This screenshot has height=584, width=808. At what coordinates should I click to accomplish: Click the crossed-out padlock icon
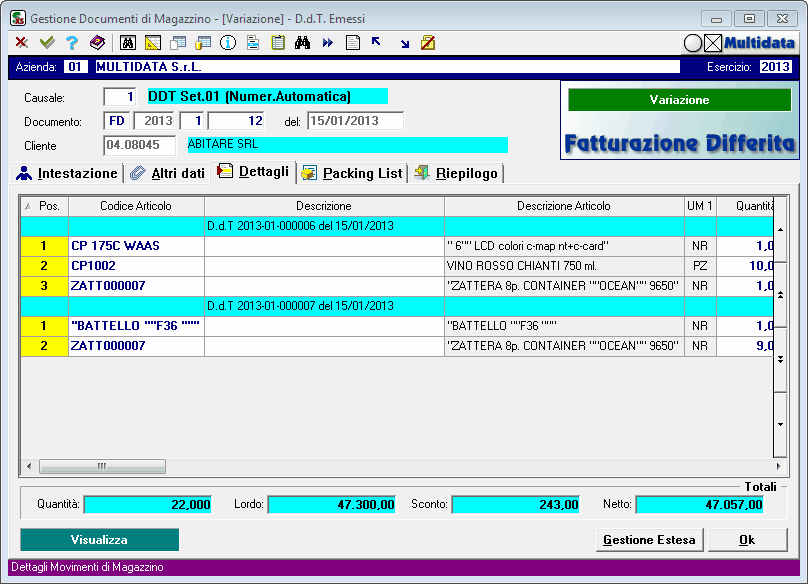pyautogui.click(x=428, y=43)
